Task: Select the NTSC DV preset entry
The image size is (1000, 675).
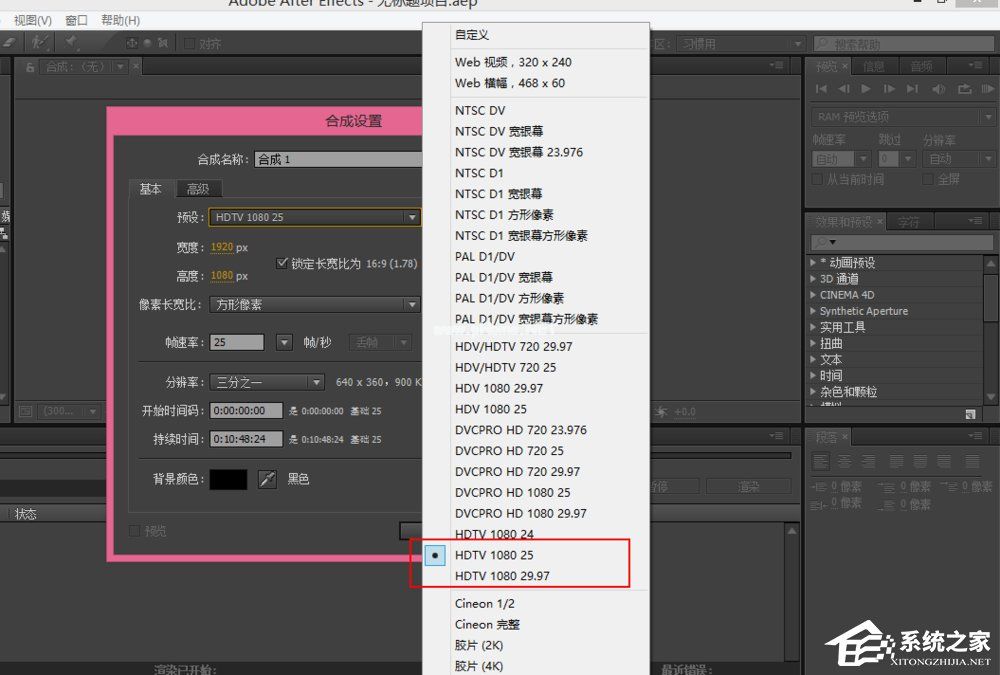Action: 479,110
